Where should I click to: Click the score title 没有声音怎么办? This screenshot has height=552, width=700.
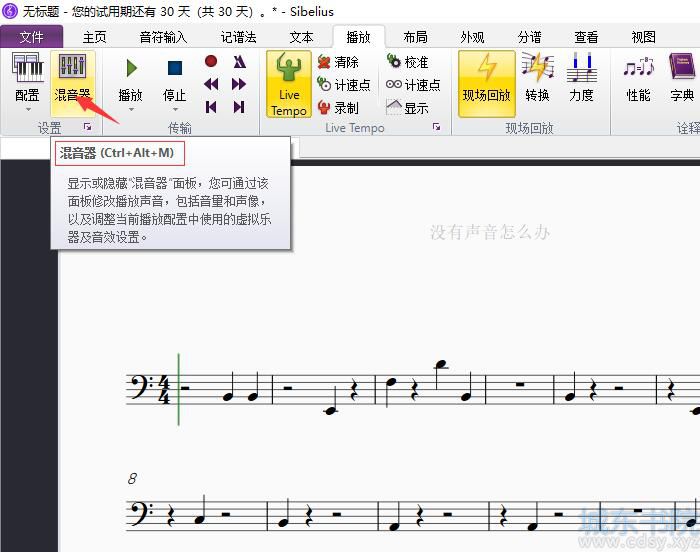click(490, 232)
